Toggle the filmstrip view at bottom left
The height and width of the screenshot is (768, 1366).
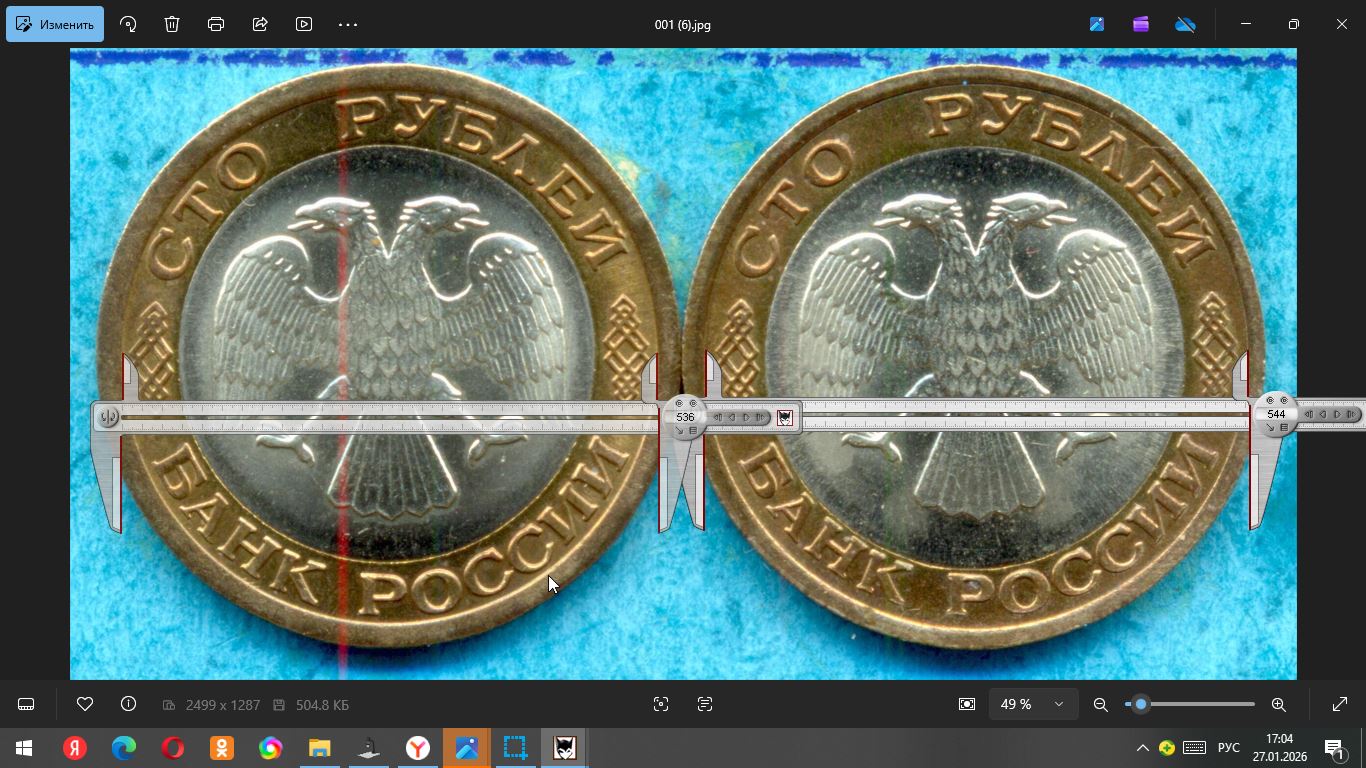pyautogui.click(x=26, y=704)
